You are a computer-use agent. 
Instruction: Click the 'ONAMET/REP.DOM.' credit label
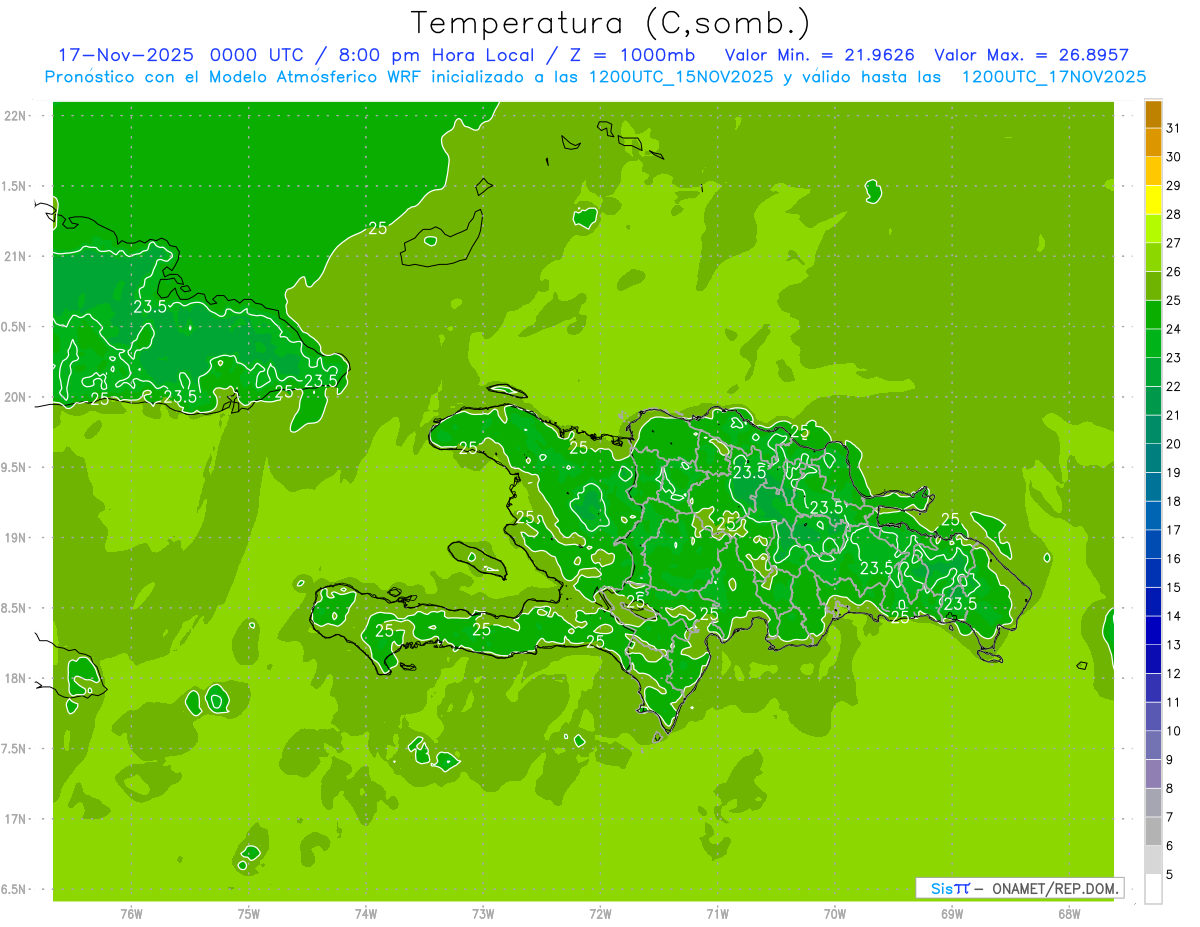coord(1056,888)
